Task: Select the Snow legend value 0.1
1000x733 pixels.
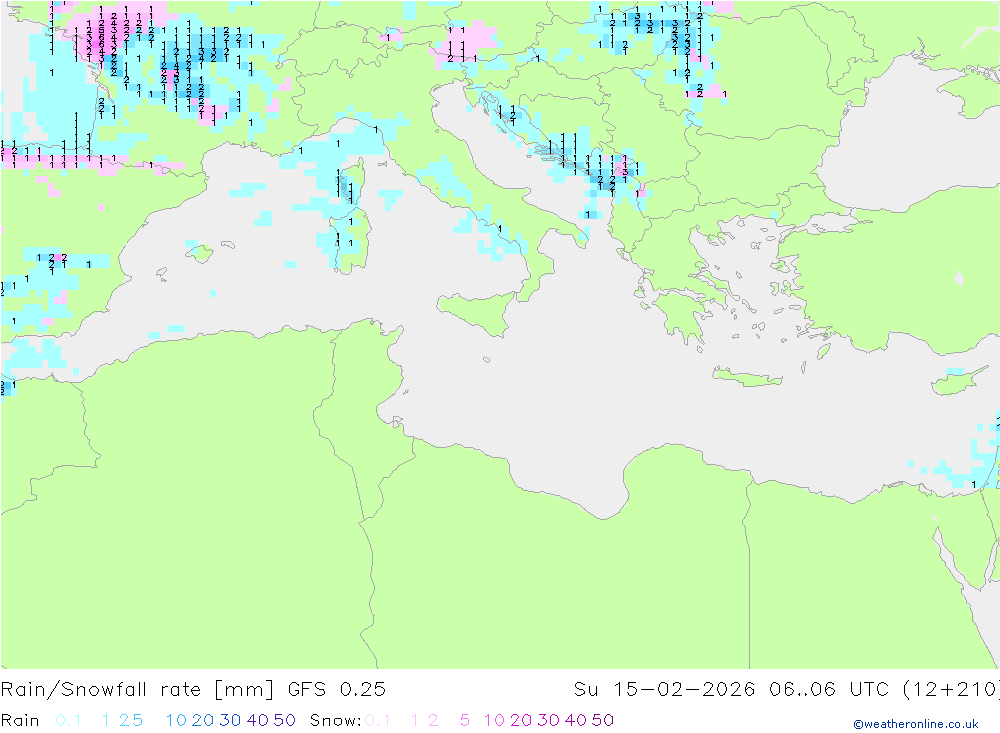Action: [x=378, y=720]
